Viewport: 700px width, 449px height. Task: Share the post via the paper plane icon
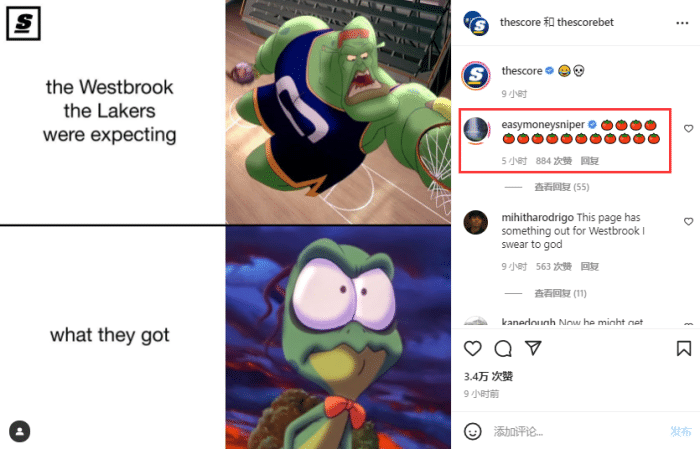[533, 348]
